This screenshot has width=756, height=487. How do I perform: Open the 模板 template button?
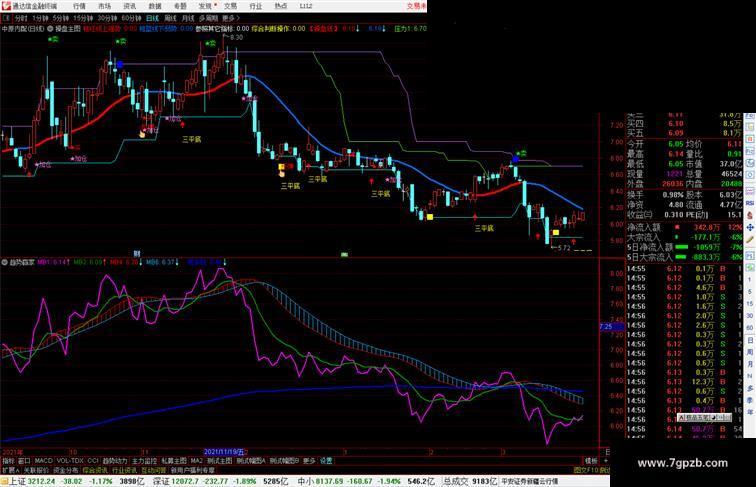pyautogui.click(x=591, y=461)
